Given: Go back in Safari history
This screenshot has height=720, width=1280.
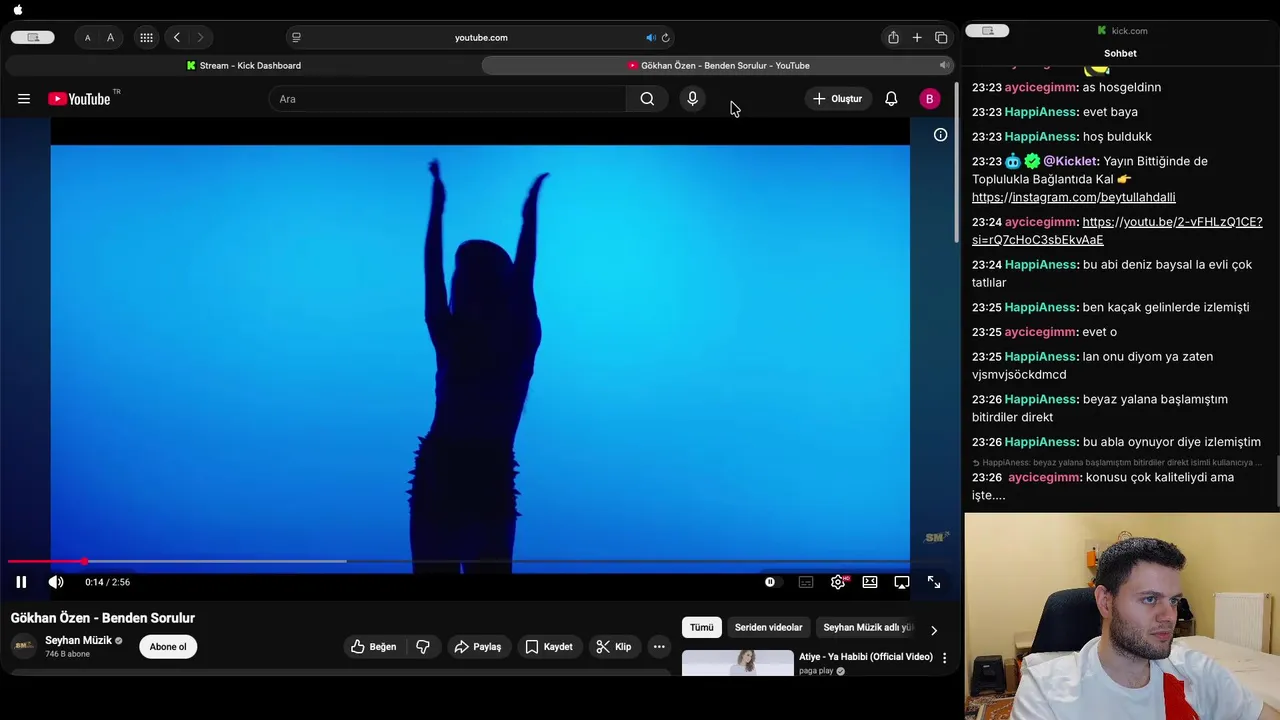Looking at the screenshot, I should pyautogui.click(x=177, y=38).
